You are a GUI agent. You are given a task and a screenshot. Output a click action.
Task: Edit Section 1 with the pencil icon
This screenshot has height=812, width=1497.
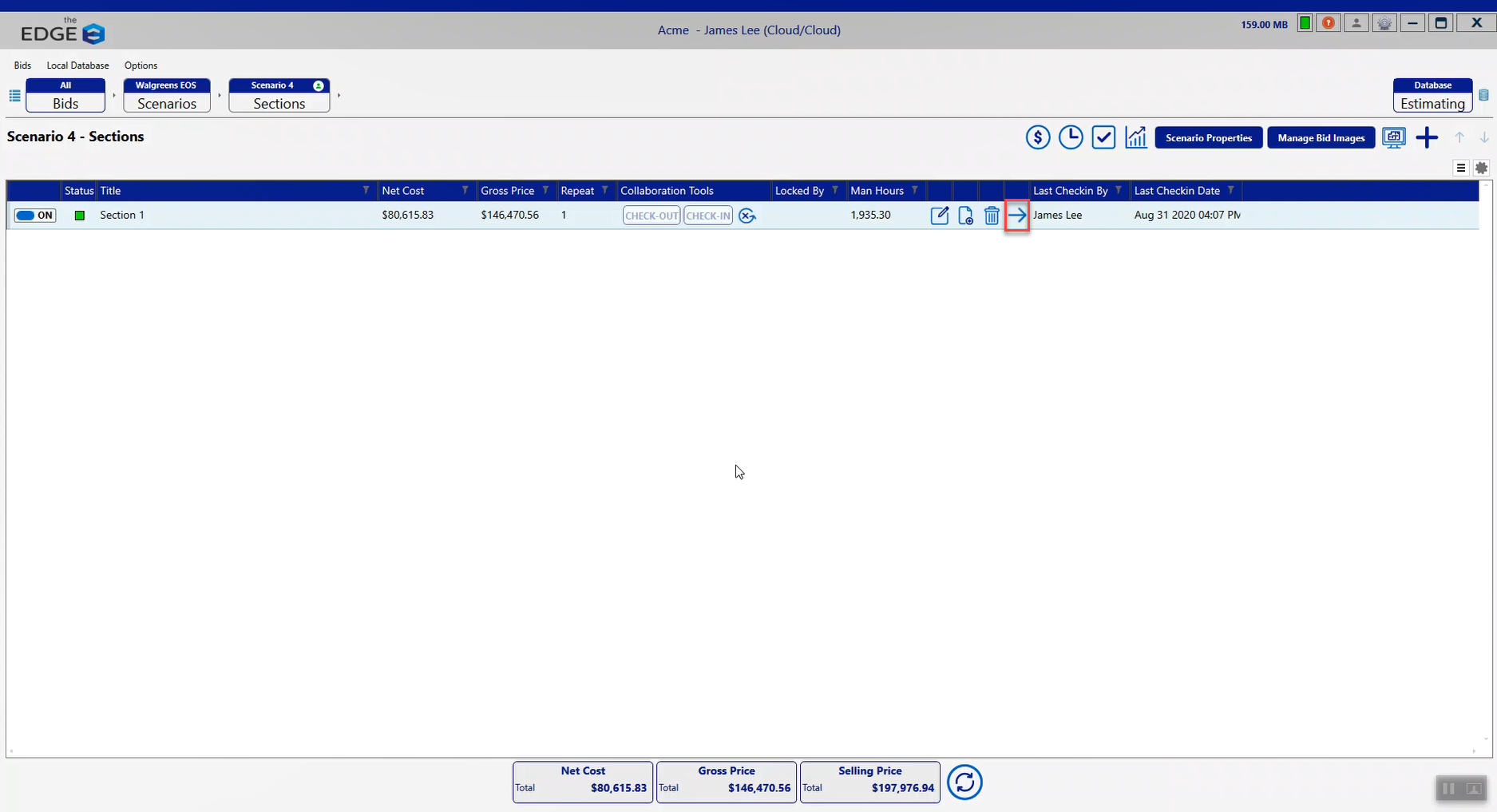[940, 216]
